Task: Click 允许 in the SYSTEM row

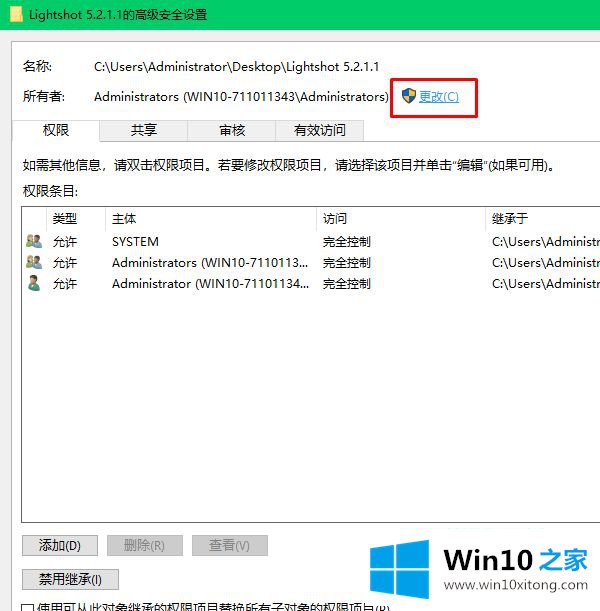Action: point(65,242)
